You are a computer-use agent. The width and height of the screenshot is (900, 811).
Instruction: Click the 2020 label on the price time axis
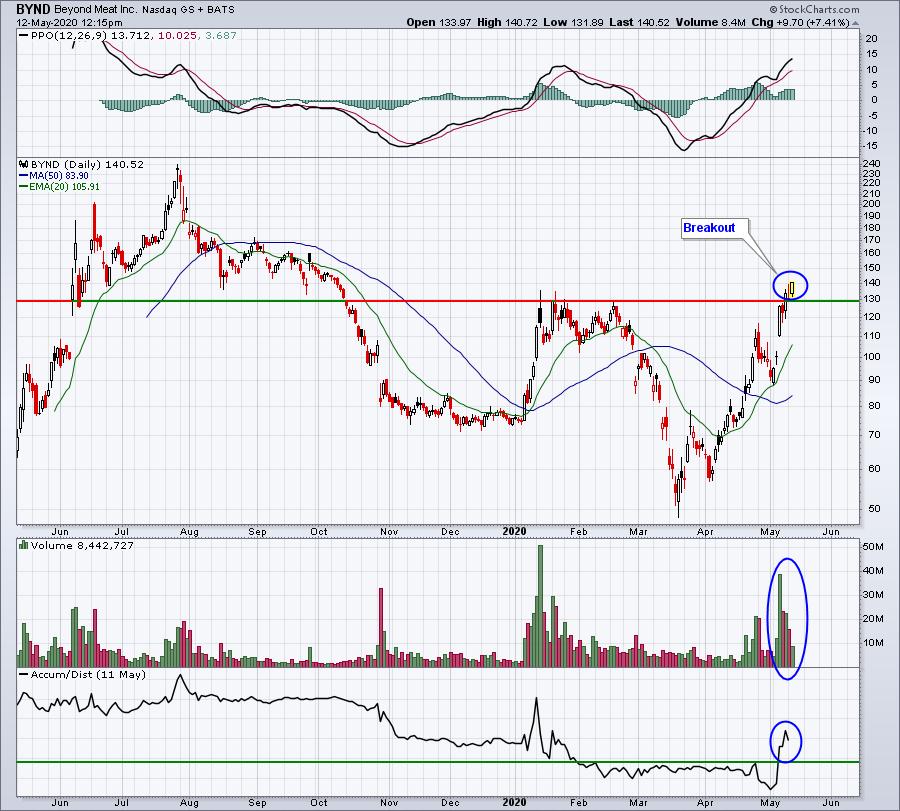click(514, 531)
